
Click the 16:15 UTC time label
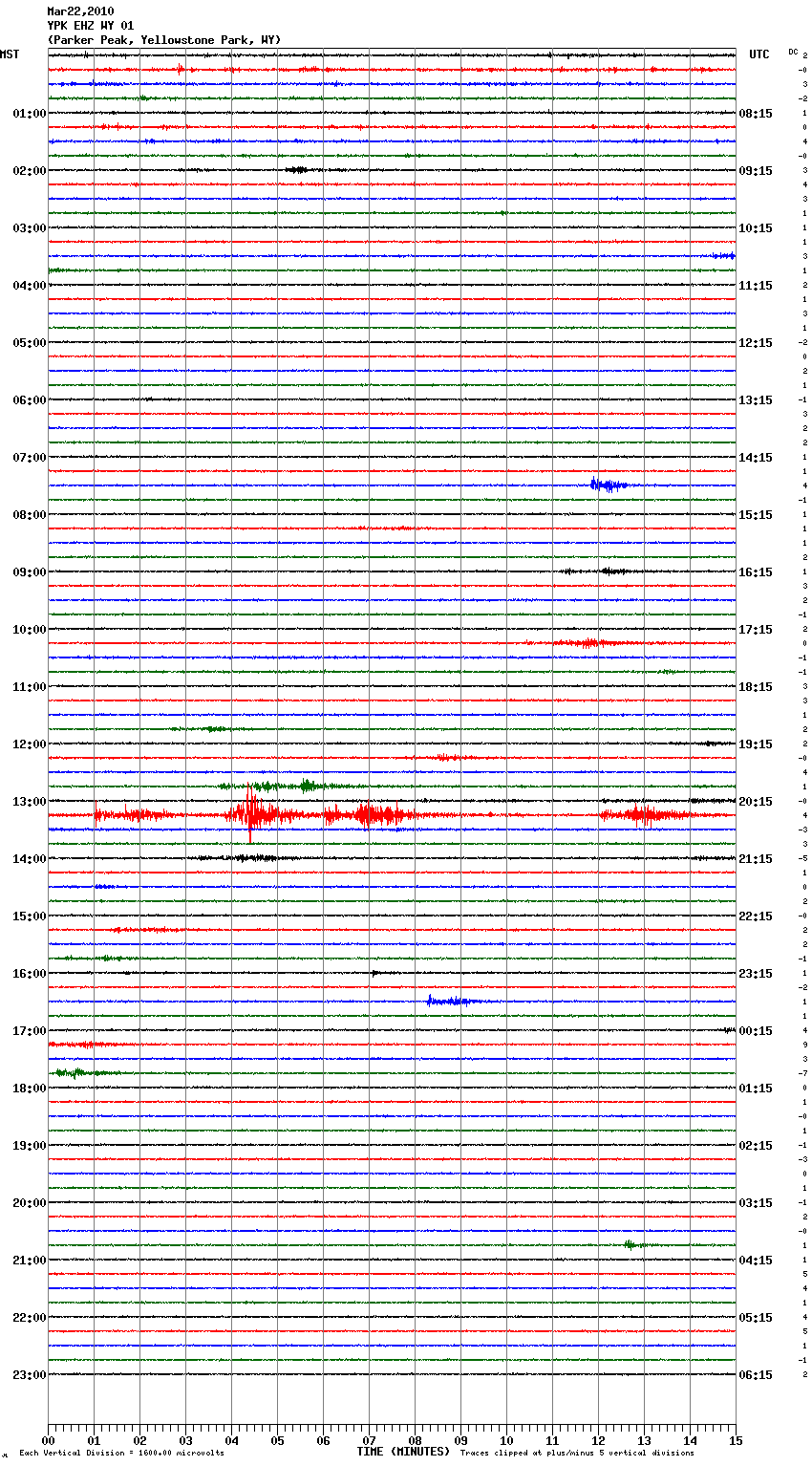[x=756, y=572]
